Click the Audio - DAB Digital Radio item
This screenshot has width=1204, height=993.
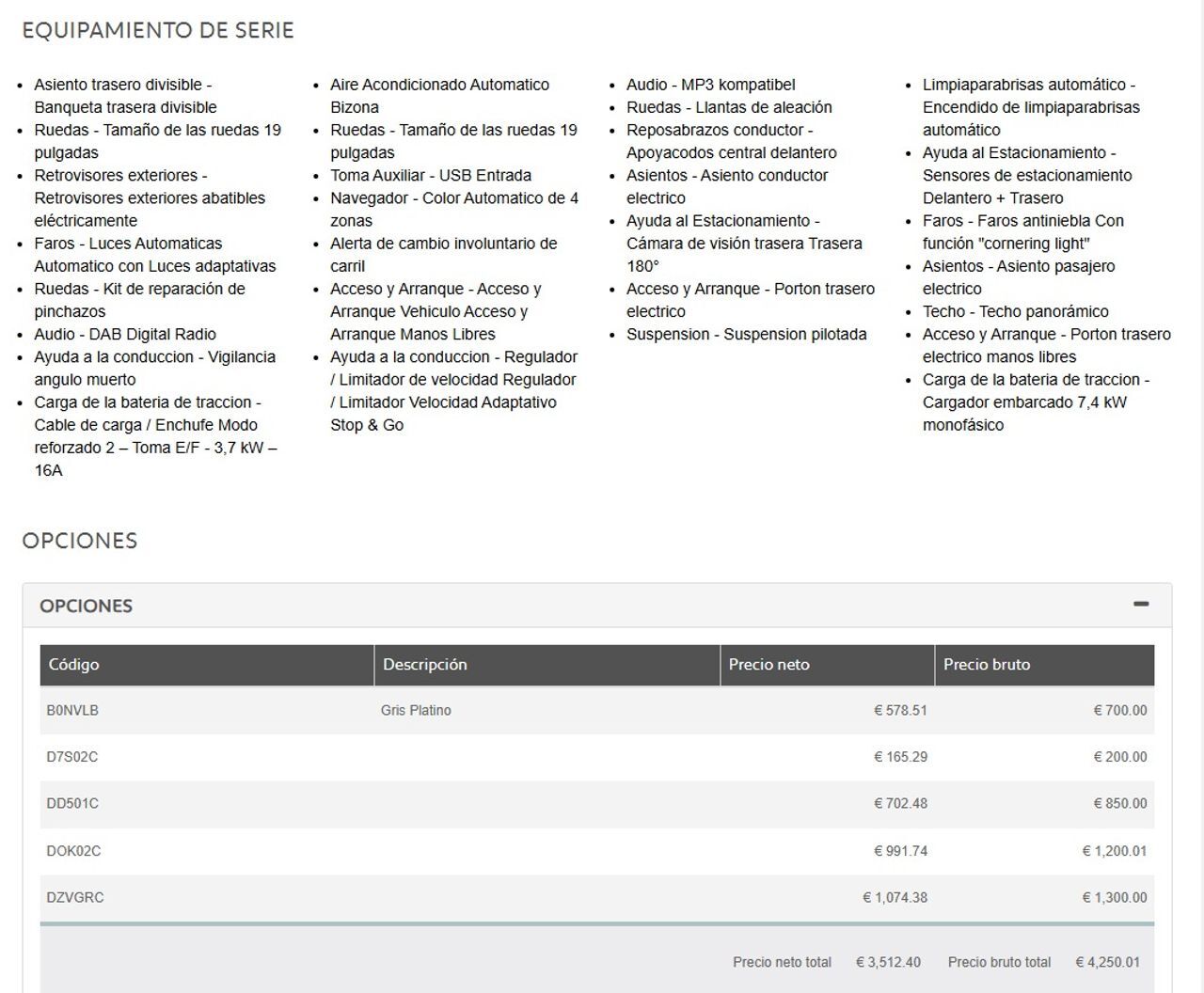125,335
